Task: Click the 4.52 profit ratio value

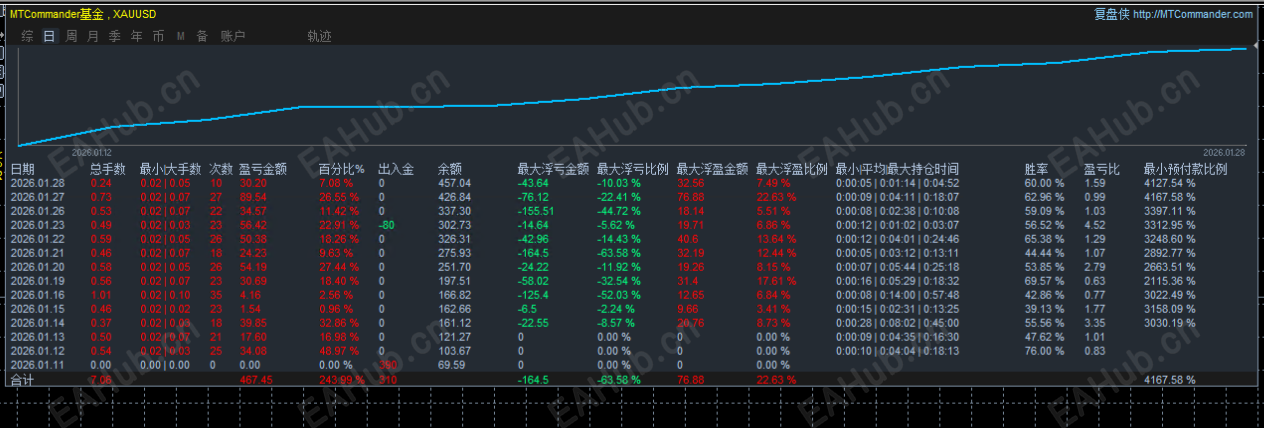Action: 1094,225
